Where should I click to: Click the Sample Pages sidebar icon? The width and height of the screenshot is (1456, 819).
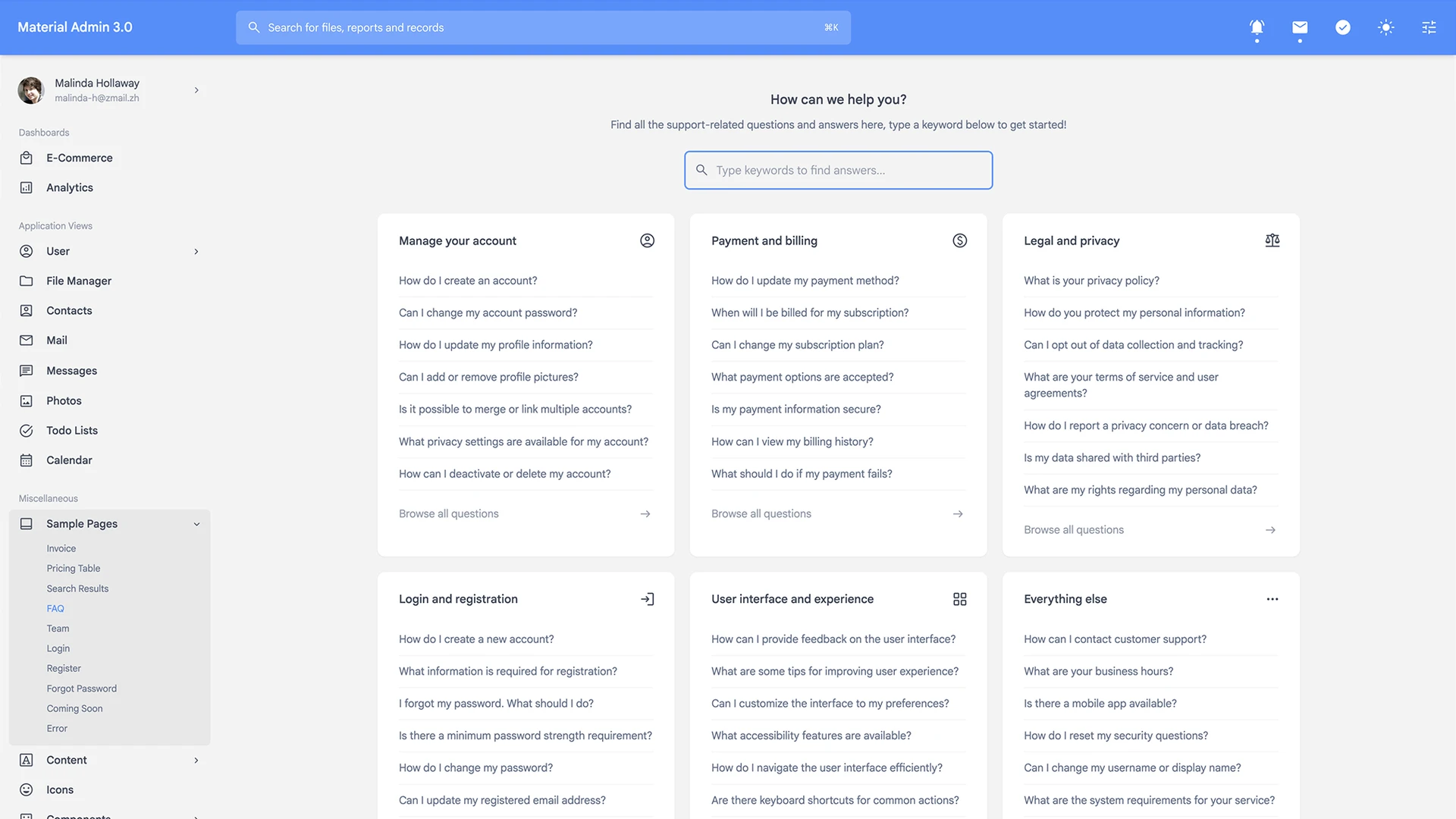(x=27, y=524)
